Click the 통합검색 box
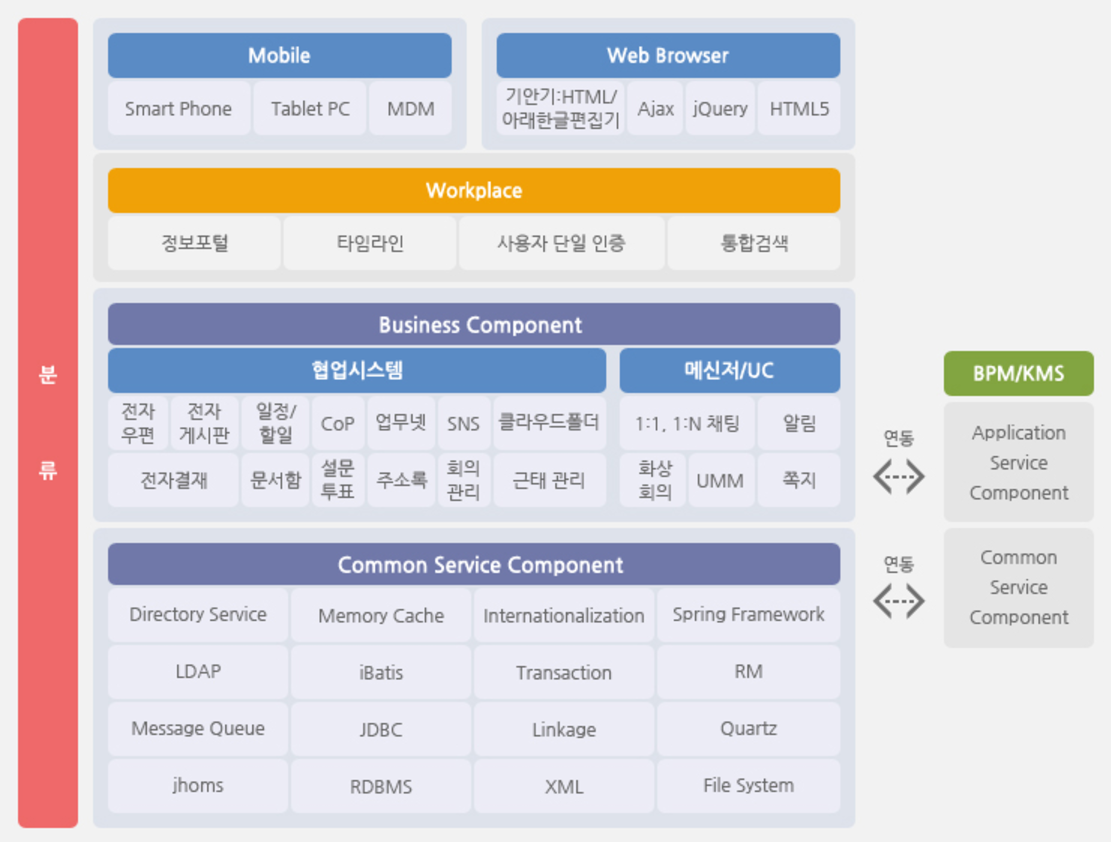Image resolution: width=1111 pixels, height=842 pixels. click(x=754, y=243)
